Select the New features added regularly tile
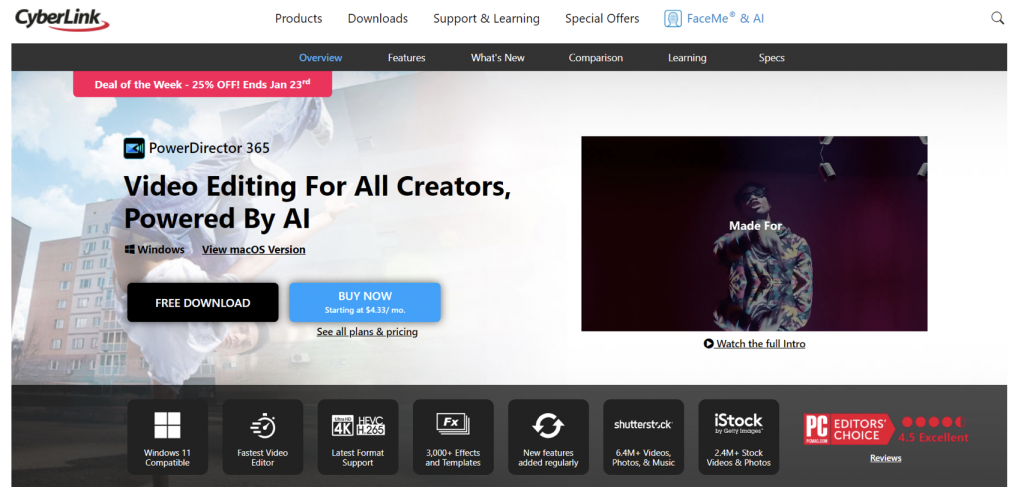Screen dimensions: 1024x496 (x=549, y=437)
